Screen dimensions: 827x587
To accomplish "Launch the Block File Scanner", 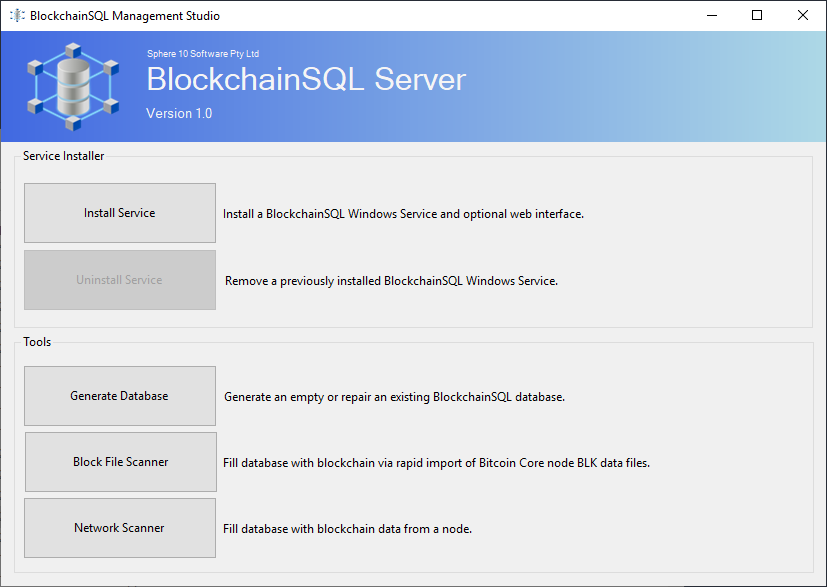I will tap(121, 462).
